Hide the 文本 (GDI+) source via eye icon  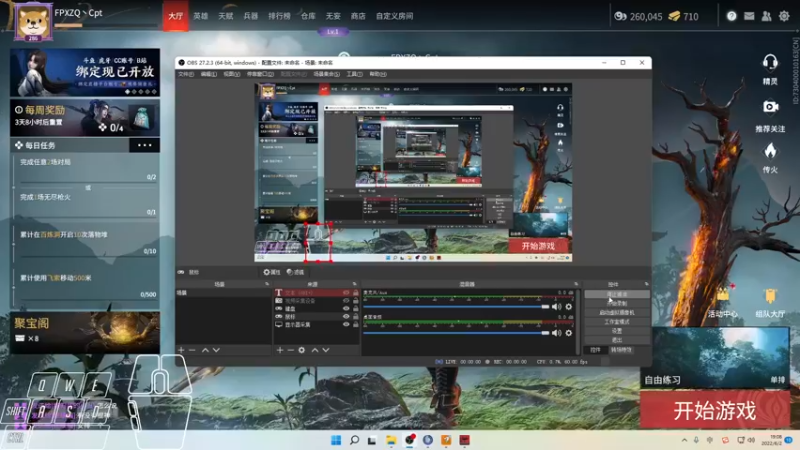point(346,293)
